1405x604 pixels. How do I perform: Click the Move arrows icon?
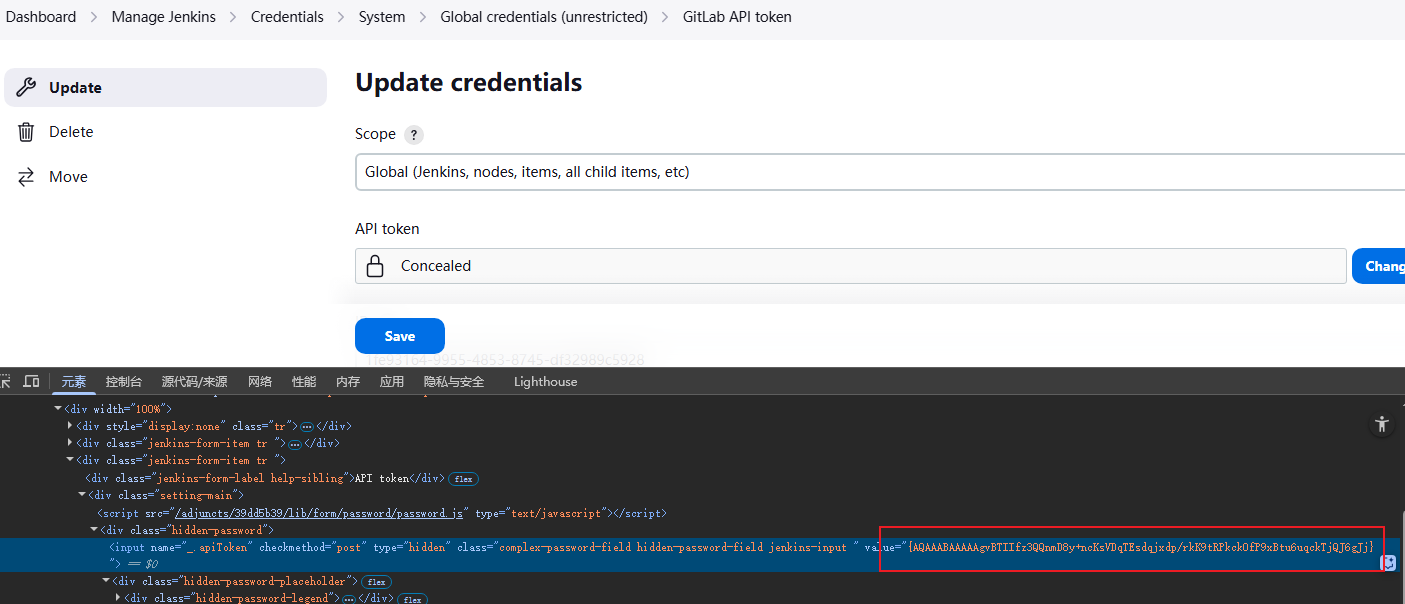[x=27, y=177]
